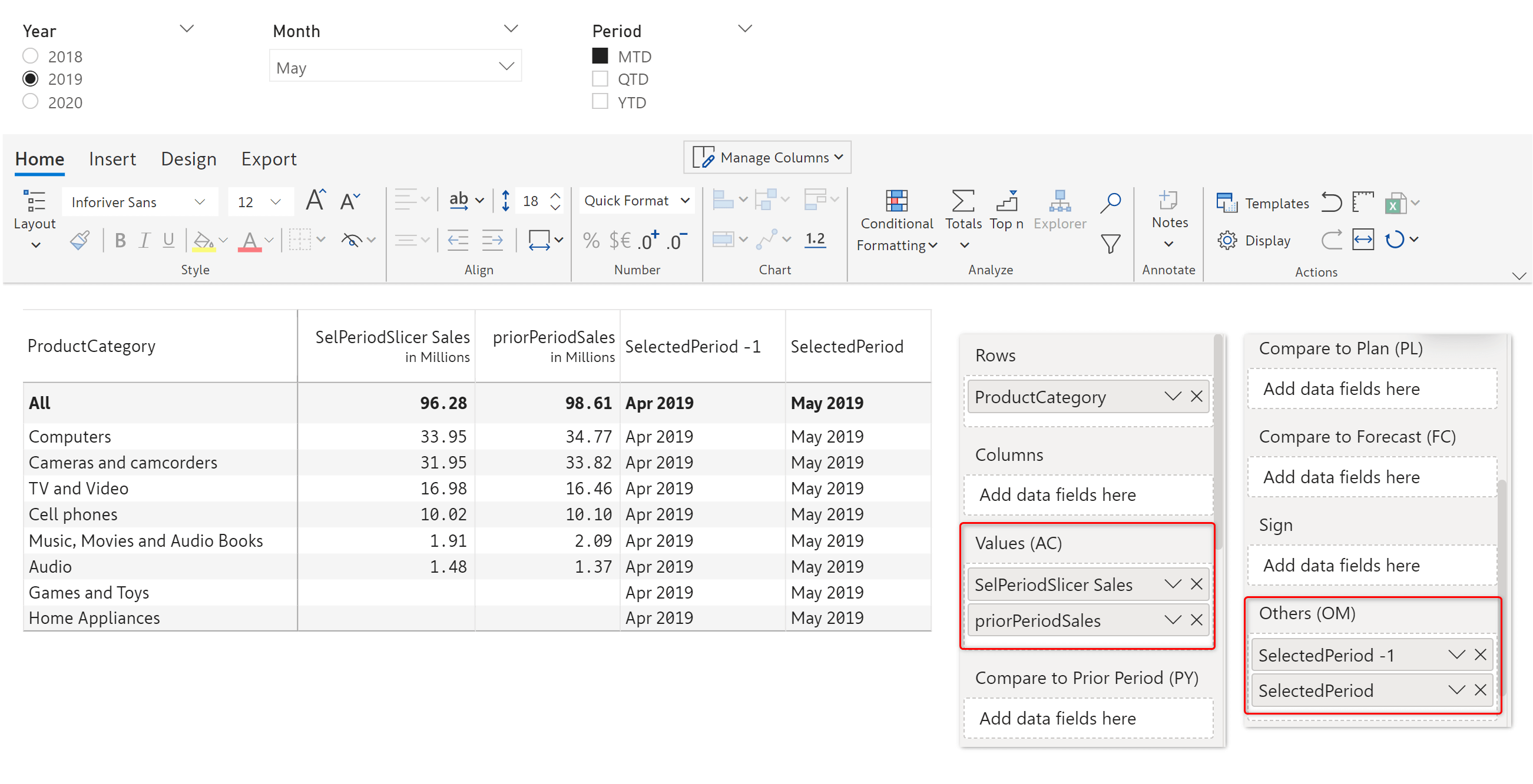Screen dimensions: 1533x784
Task: Click the Top n icon
Action: point(1006,211)
